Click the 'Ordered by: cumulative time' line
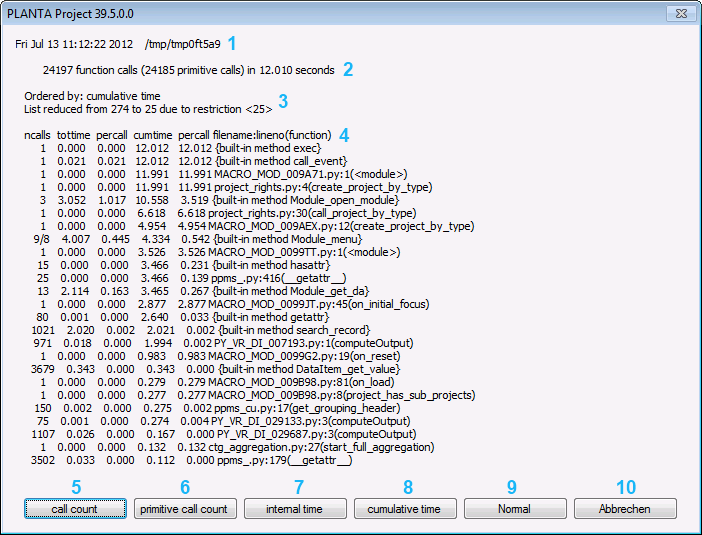This screenshot has width=702, height=535. 92,96
